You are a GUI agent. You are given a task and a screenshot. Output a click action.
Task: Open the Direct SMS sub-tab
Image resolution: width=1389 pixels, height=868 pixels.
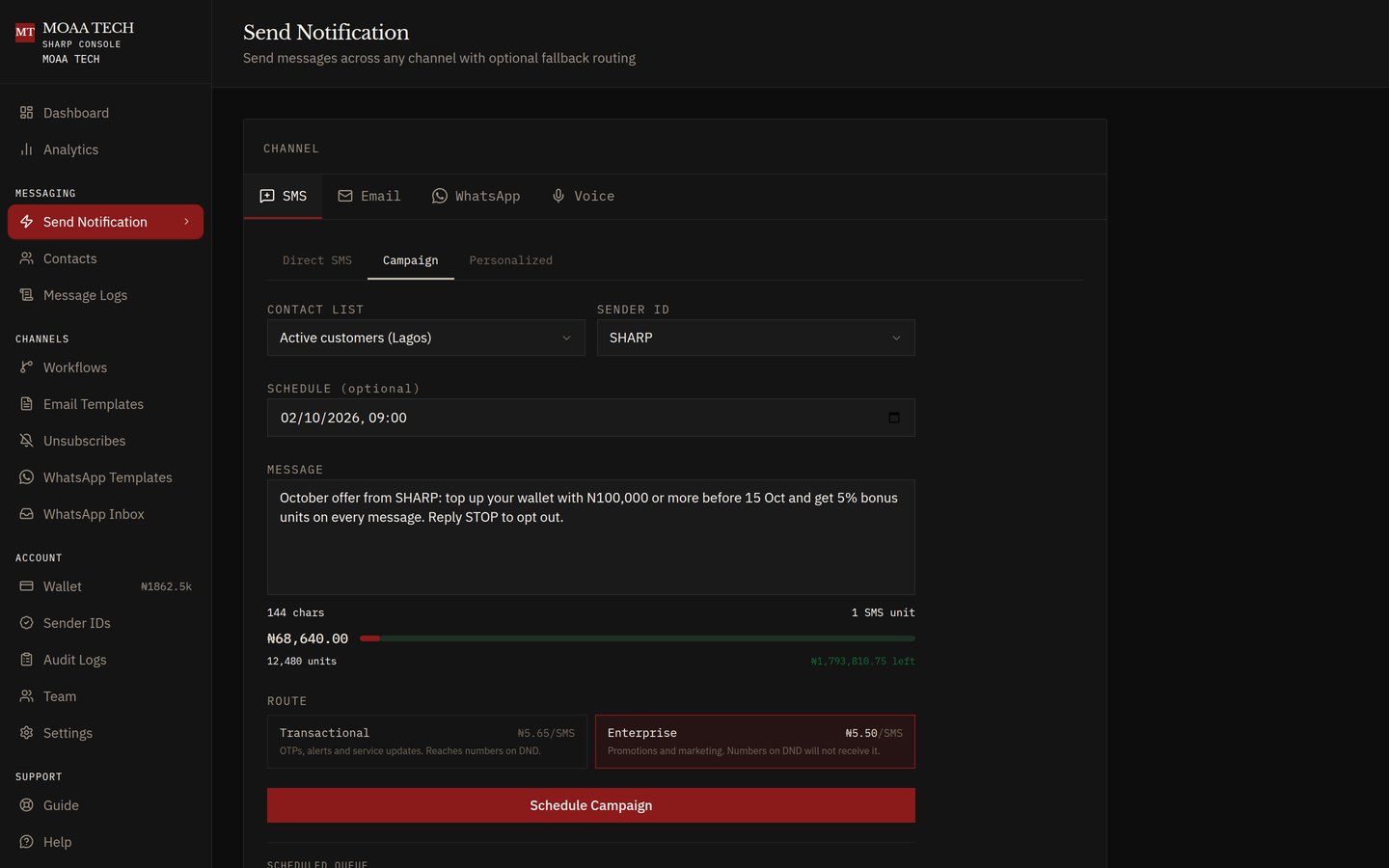[x=317, y=260]
